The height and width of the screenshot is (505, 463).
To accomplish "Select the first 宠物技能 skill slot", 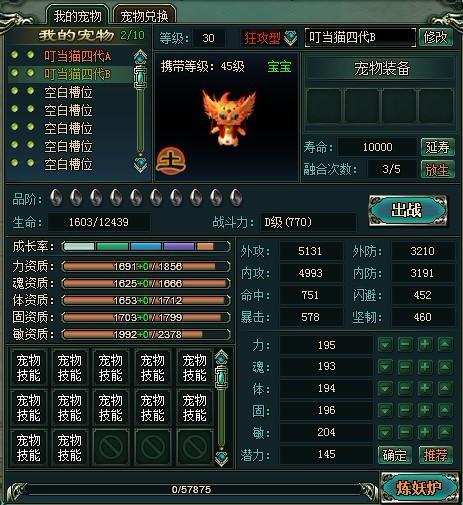I will pyautogui.click(x=28, y=368).
